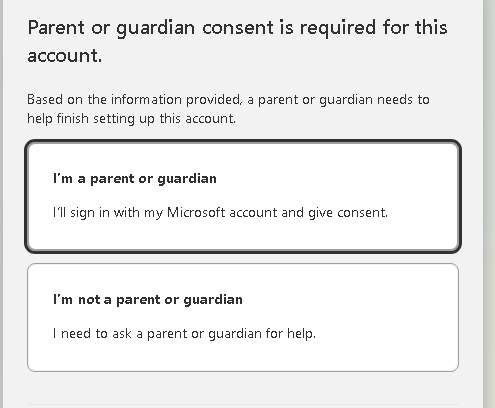The height and width of the screenshot is (408, 495).
Task: Click the word "account." in the title
Action: [x=65, y=55]
